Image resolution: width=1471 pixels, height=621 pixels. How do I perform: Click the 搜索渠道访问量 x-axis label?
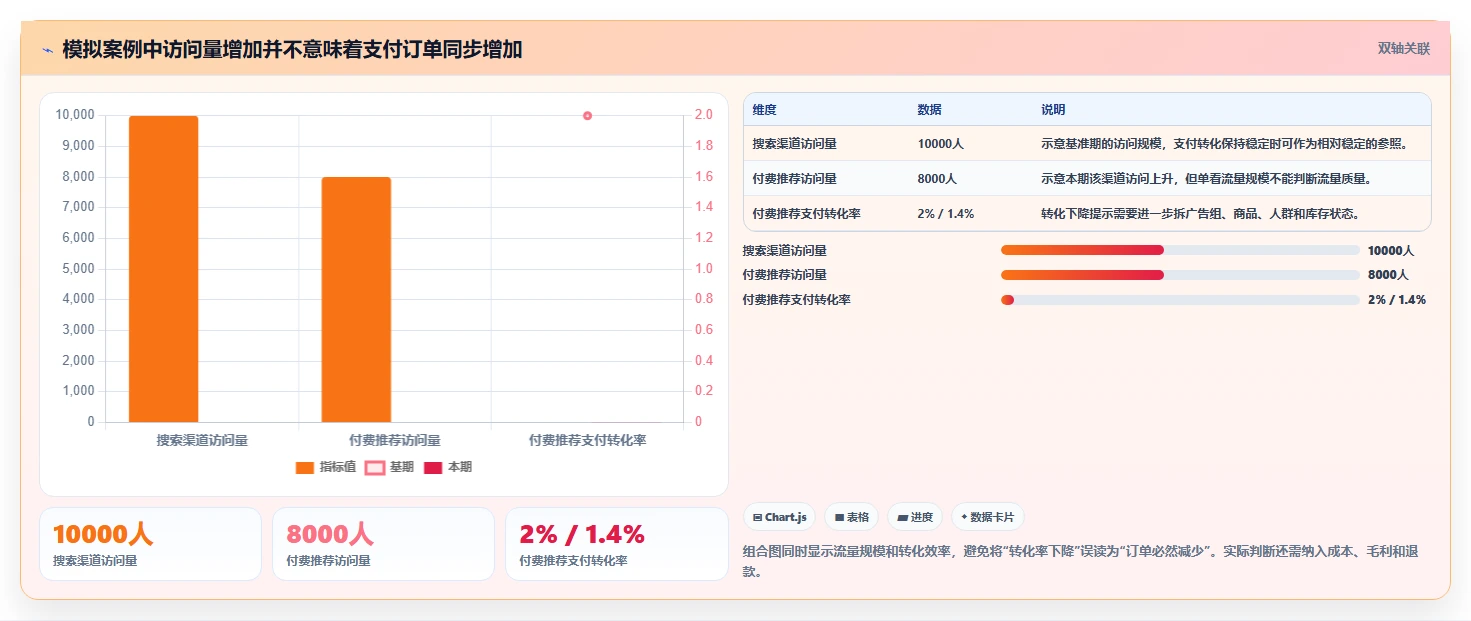click(x=202, y=440)
